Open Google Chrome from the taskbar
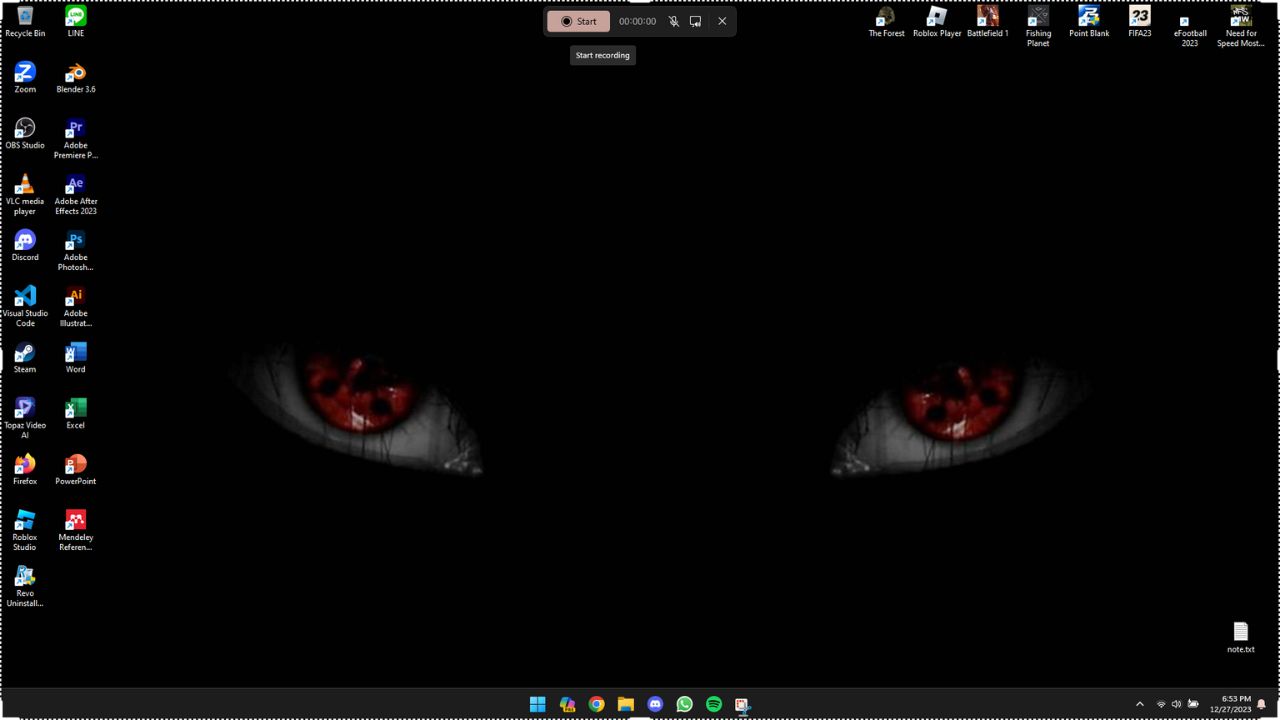This screenshot has height=720, width=1280. [x=596, y=704]
